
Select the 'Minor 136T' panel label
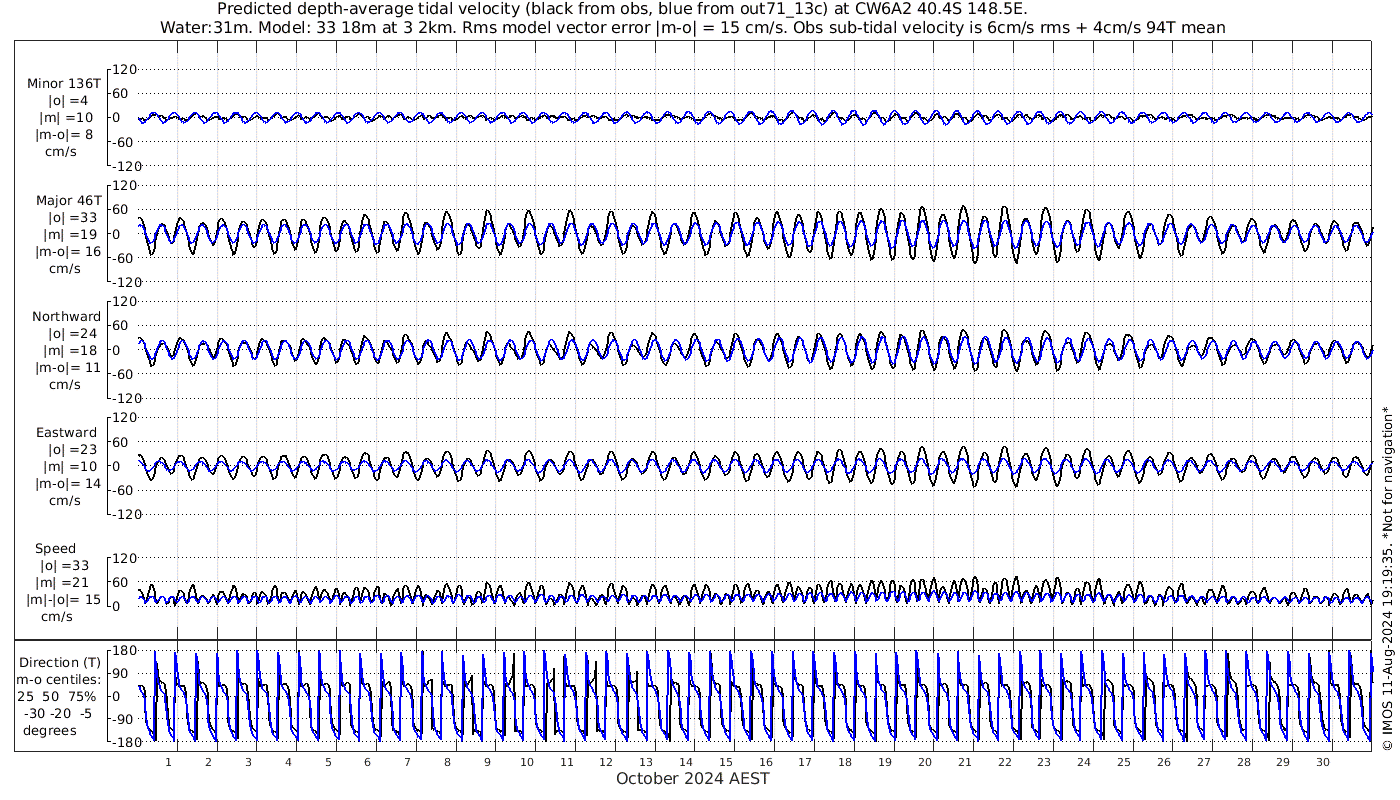[64, 83]
